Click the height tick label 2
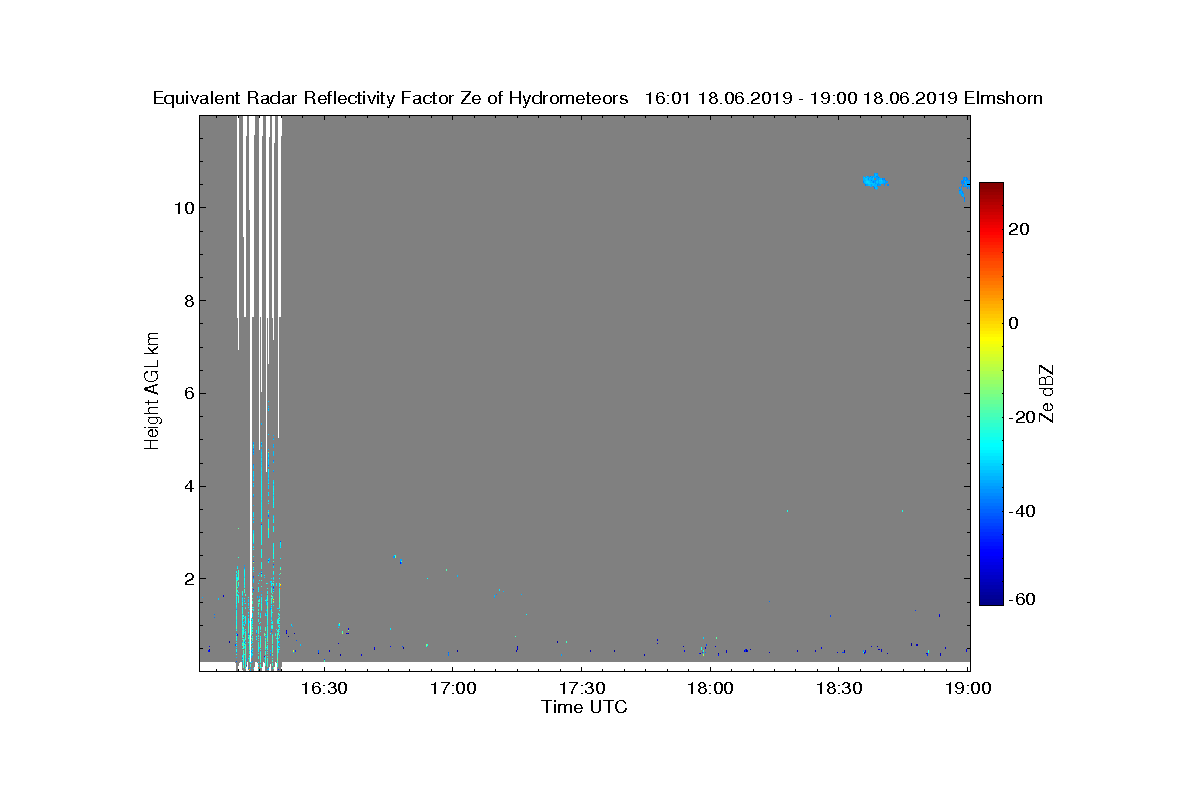Viewport: 1200px width, 800px height. (x=188, y=579)
